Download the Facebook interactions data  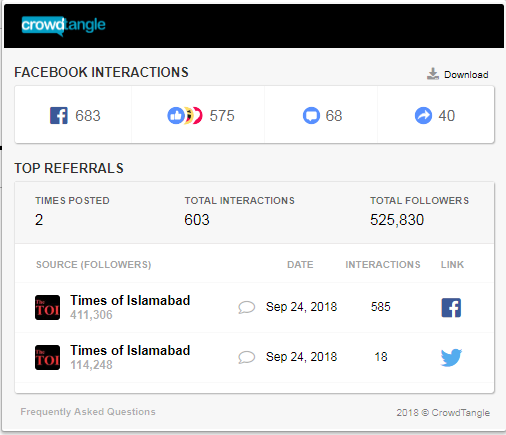coord(457,74)
